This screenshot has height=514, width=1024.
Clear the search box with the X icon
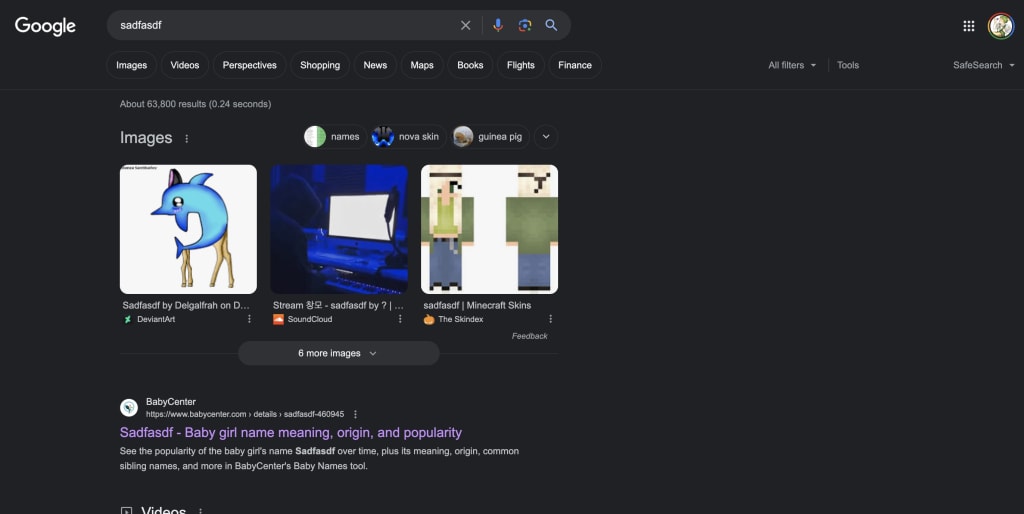466,25
